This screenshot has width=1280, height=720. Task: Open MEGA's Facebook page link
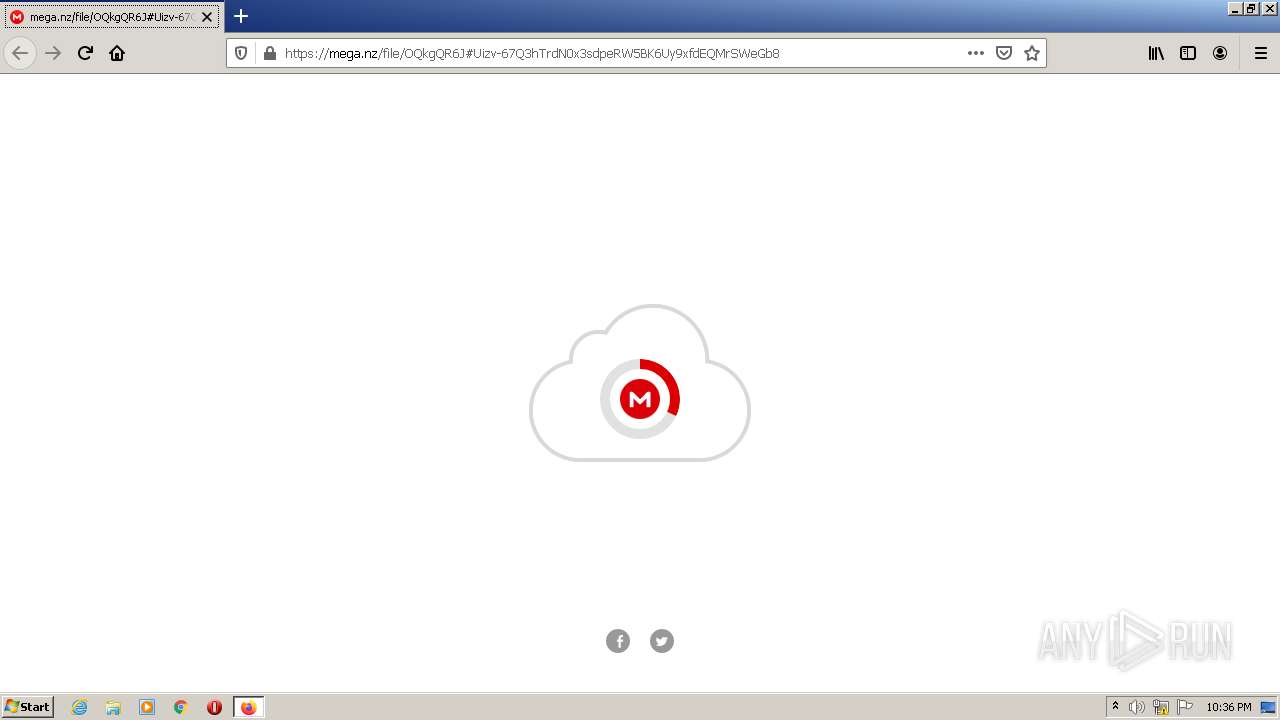tap(618, 641)
